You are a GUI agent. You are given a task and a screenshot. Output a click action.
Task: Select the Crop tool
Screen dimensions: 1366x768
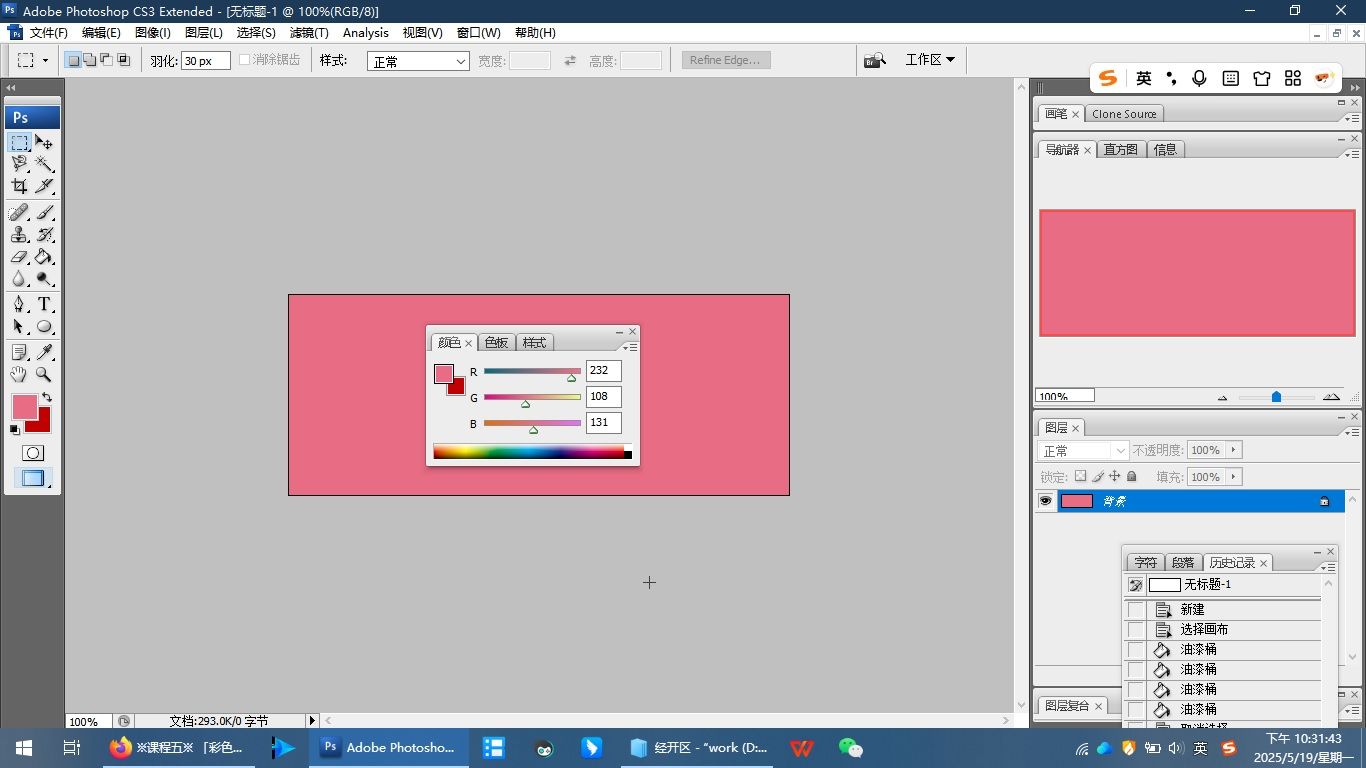[x=20, y=186]
